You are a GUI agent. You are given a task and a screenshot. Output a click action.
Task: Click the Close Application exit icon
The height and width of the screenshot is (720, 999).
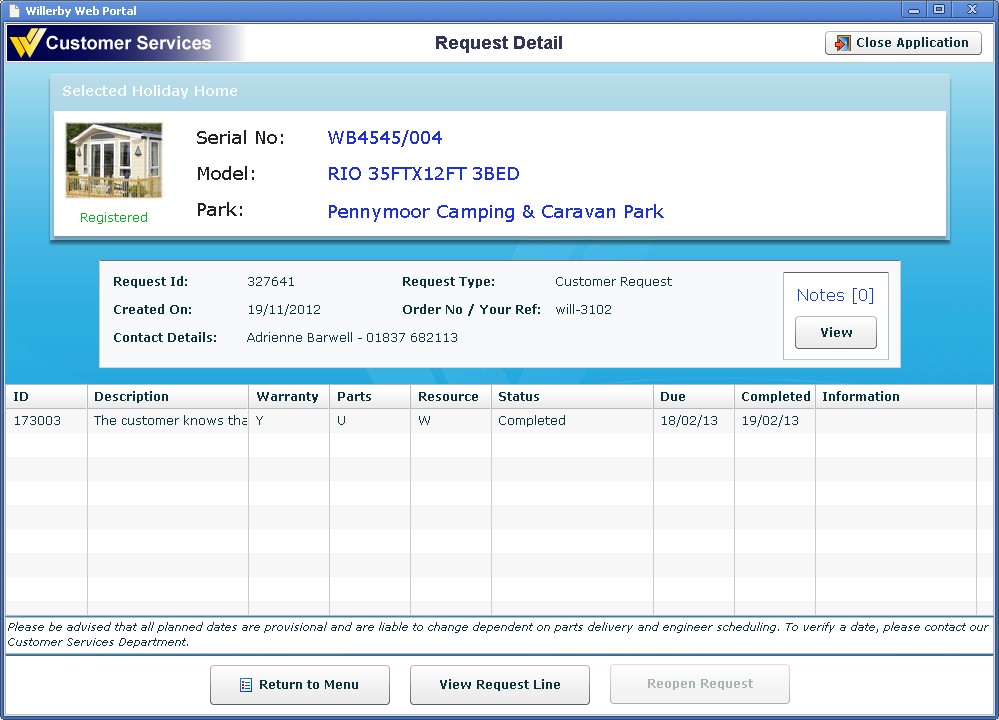coord(842,43)
